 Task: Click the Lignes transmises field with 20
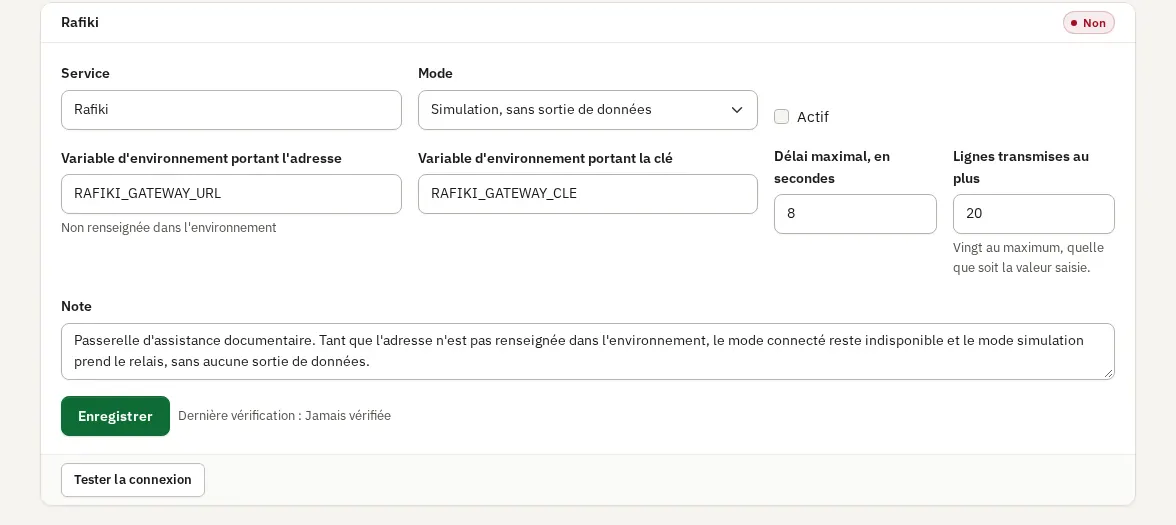point(1034,214)
